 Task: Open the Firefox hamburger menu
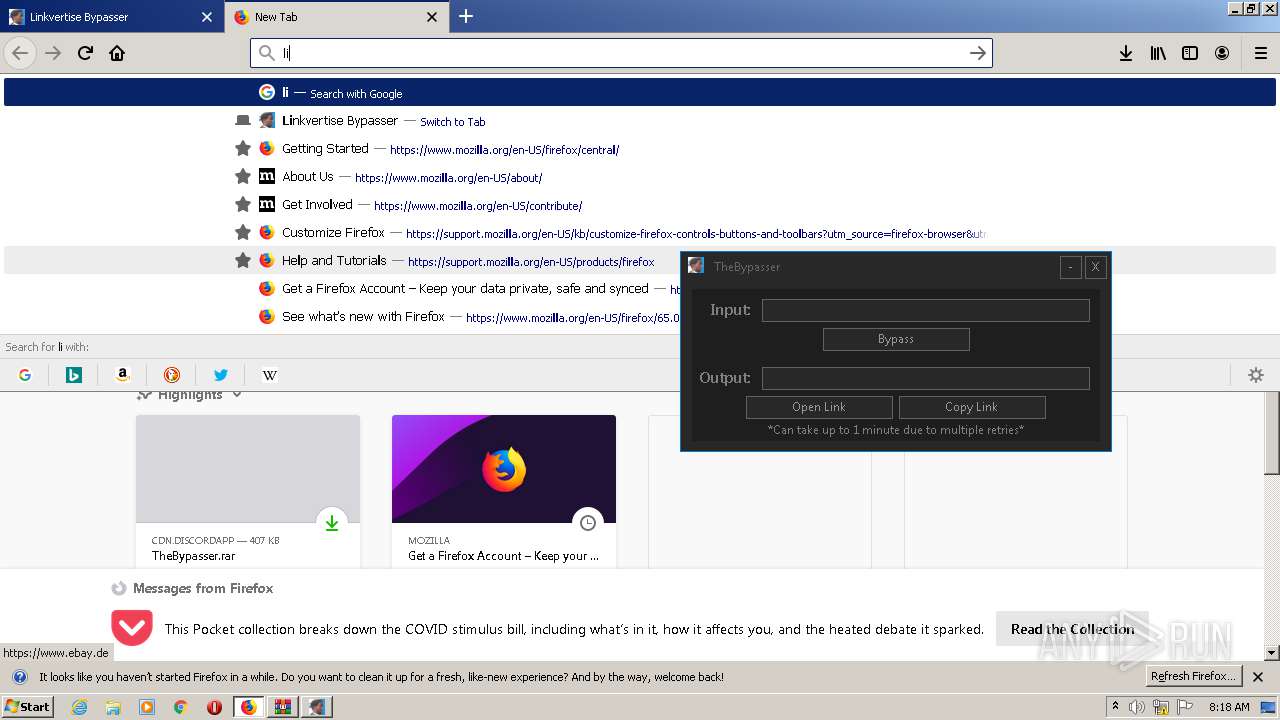[x=1261, y=53]
